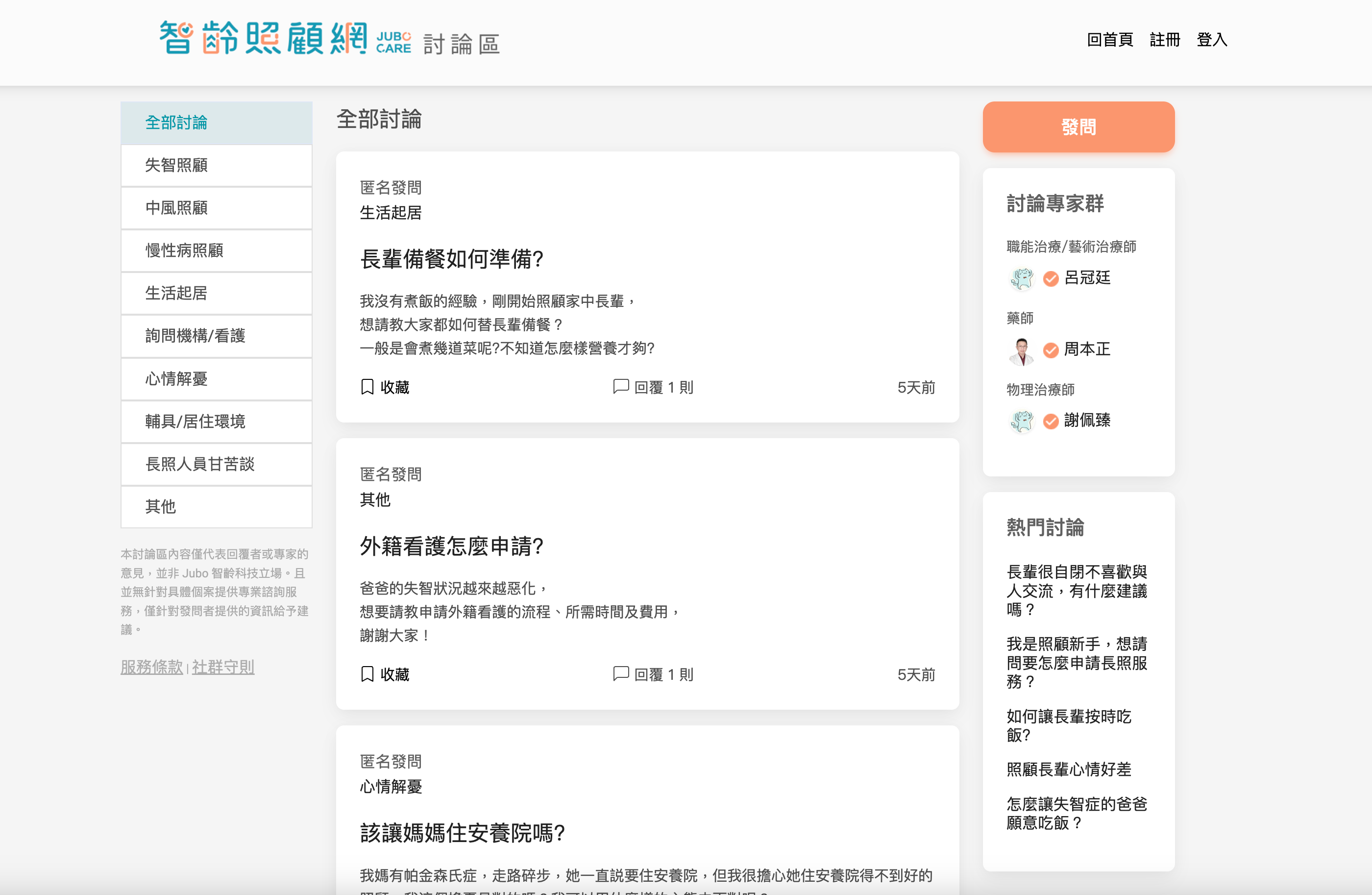Click verified badge next to 謝佩臻
The width and height of the screenshot is (1372, 895).
point(1051,421)
